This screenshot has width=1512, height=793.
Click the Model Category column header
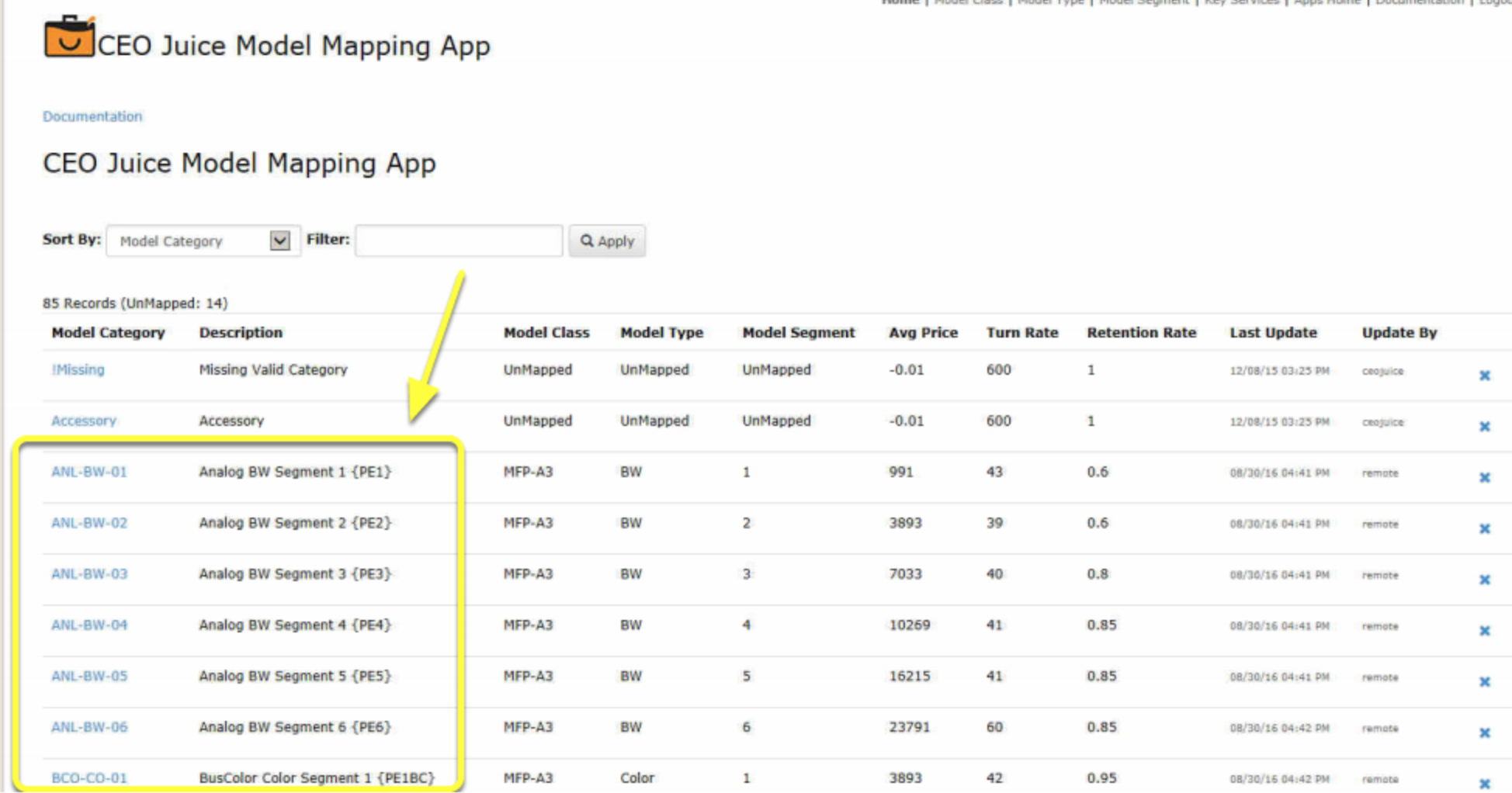[x=108, y=333]
